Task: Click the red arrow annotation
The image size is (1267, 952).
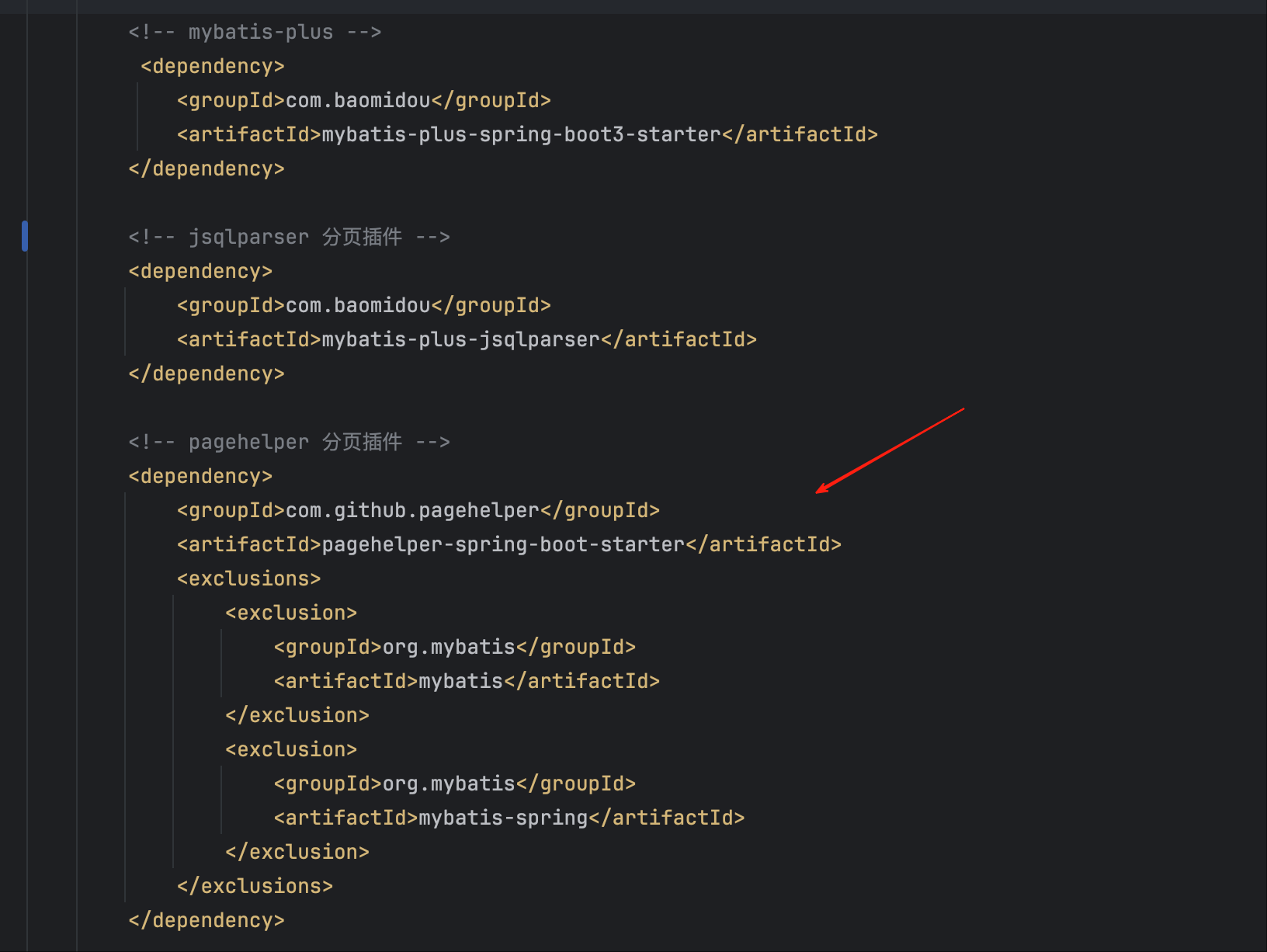Action: click(890, 450)
